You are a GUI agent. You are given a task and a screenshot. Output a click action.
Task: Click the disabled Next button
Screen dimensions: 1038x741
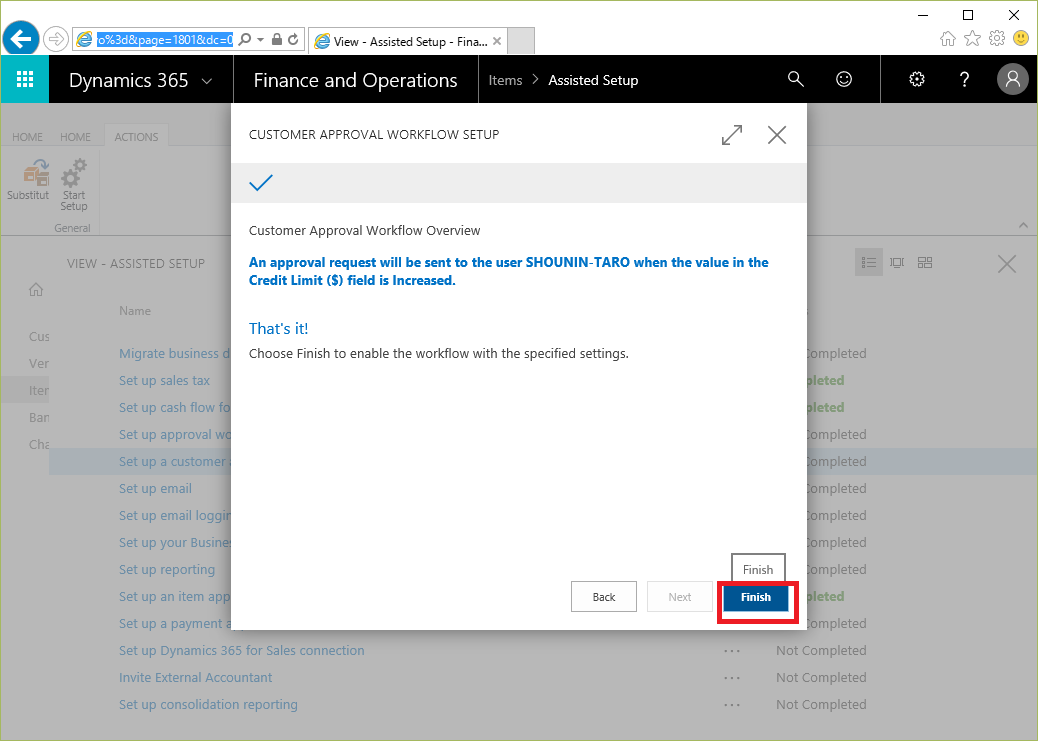(680, 597)
